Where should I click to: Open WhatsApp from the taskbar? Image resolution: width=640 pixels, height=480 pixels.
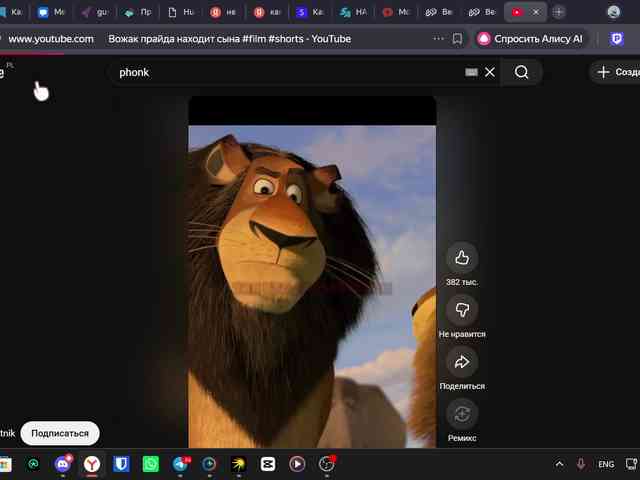[151, 464]
